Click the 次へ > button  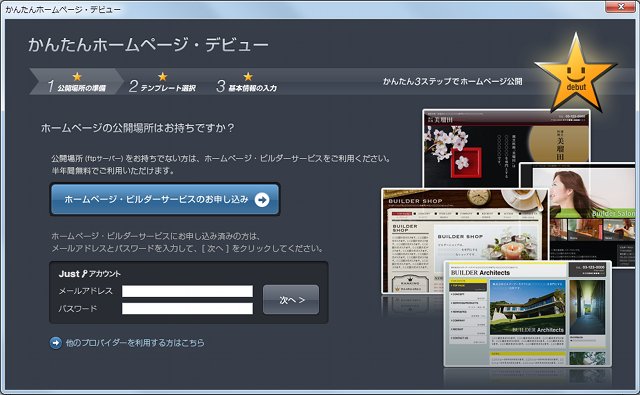[x=291, y=300]
